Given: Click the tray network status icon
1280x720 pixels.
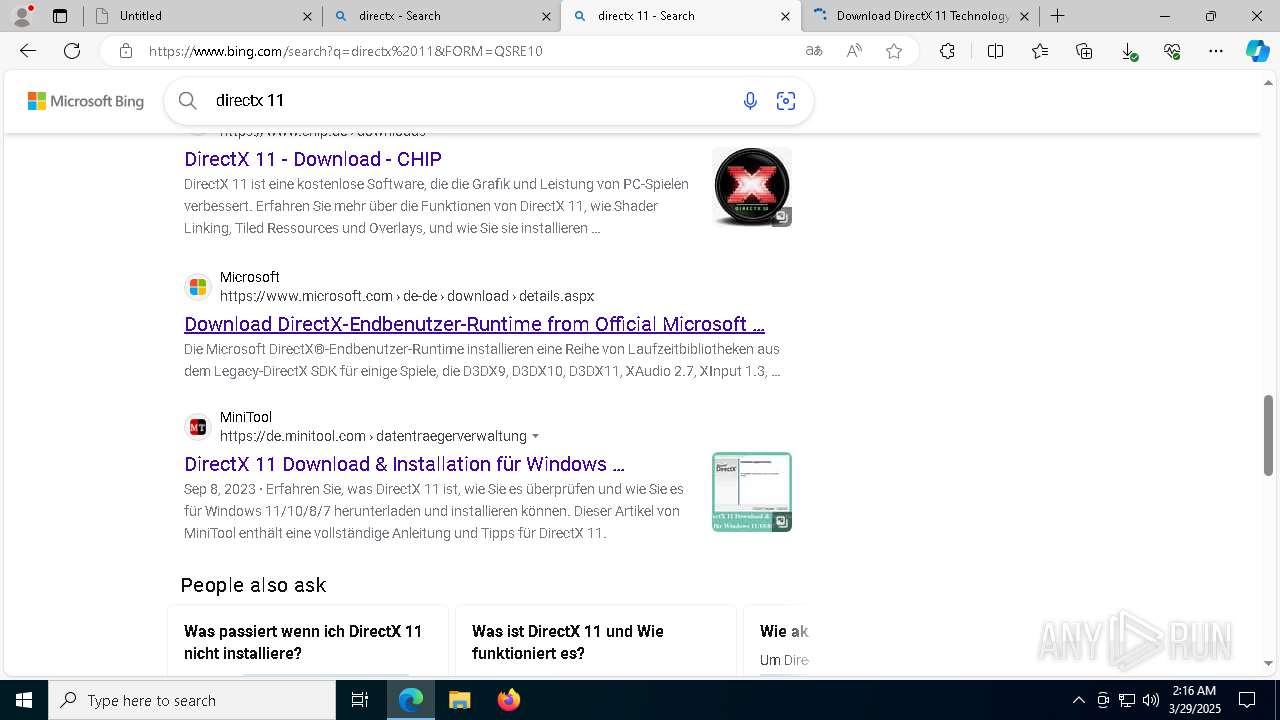Looking at the screenshot, I should [1127, 700].
